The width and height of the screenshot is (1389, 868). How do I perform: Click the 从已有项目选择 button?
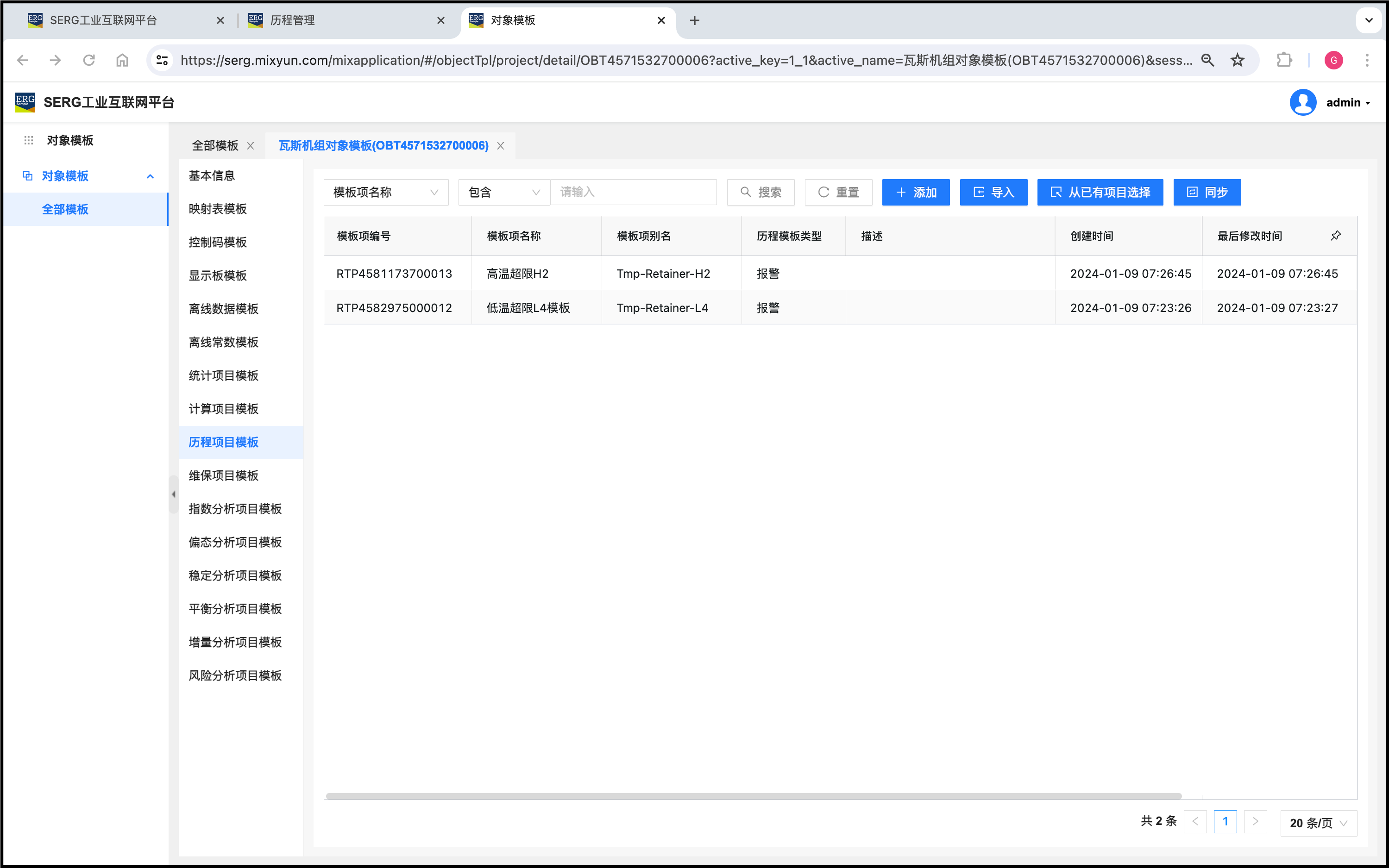click(1100, 192)
